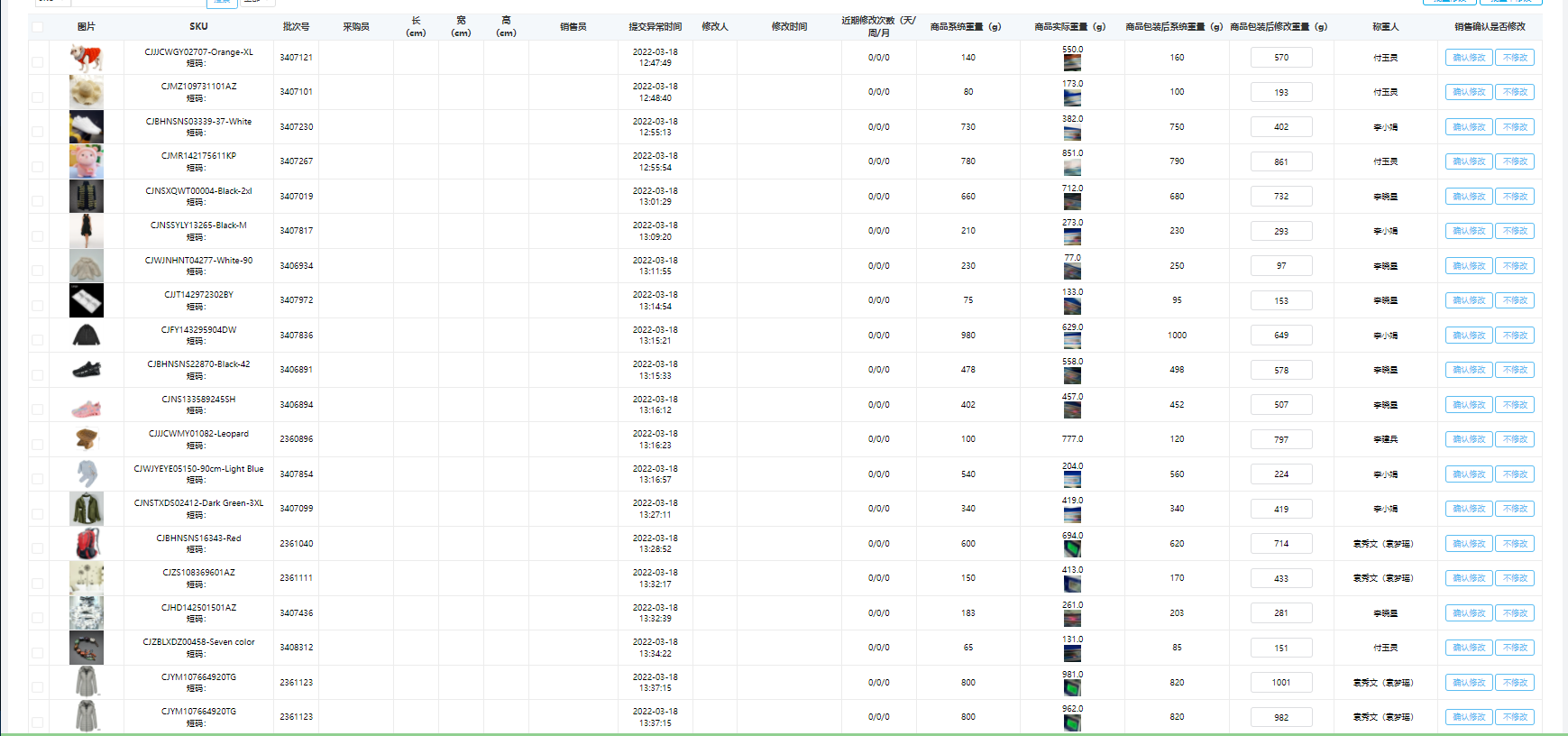1568x736 pixels.
Task: View the weighing photo under actual weight 694.0
Action: pyautogui.click(x=1072, y=549)
